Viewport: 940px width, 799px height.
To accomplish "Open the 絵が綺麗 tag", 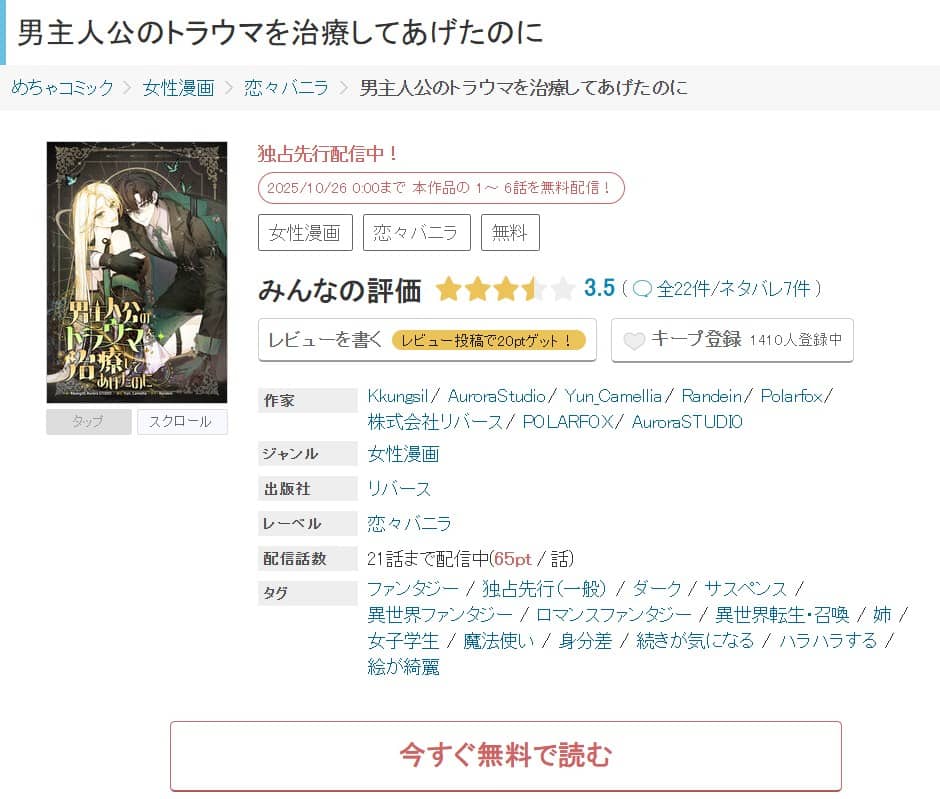I will 403,667.
